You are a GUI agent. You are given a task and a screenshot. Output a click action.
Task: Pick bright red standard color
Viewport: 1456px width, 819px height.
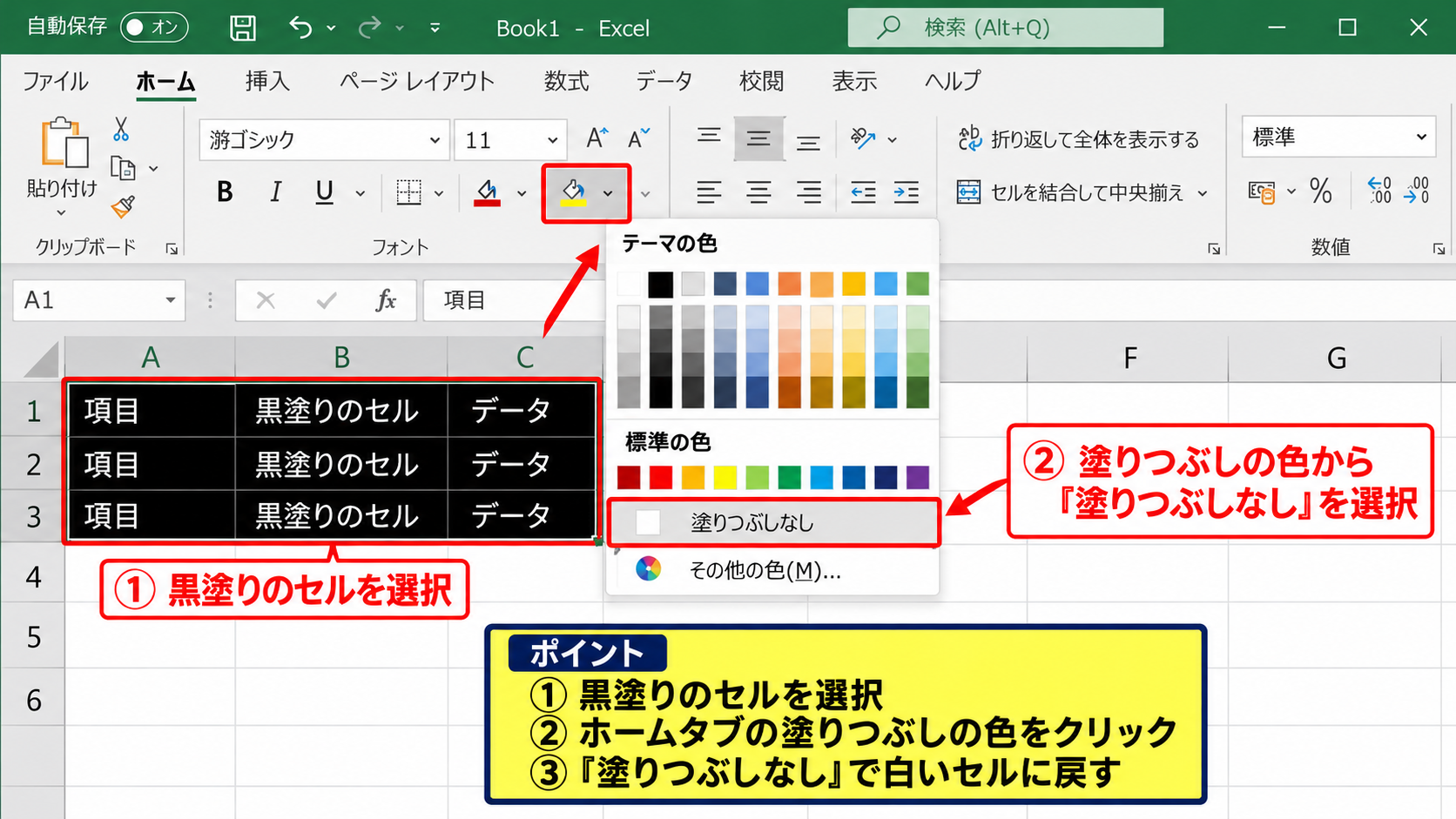click(x=661, y=477)
